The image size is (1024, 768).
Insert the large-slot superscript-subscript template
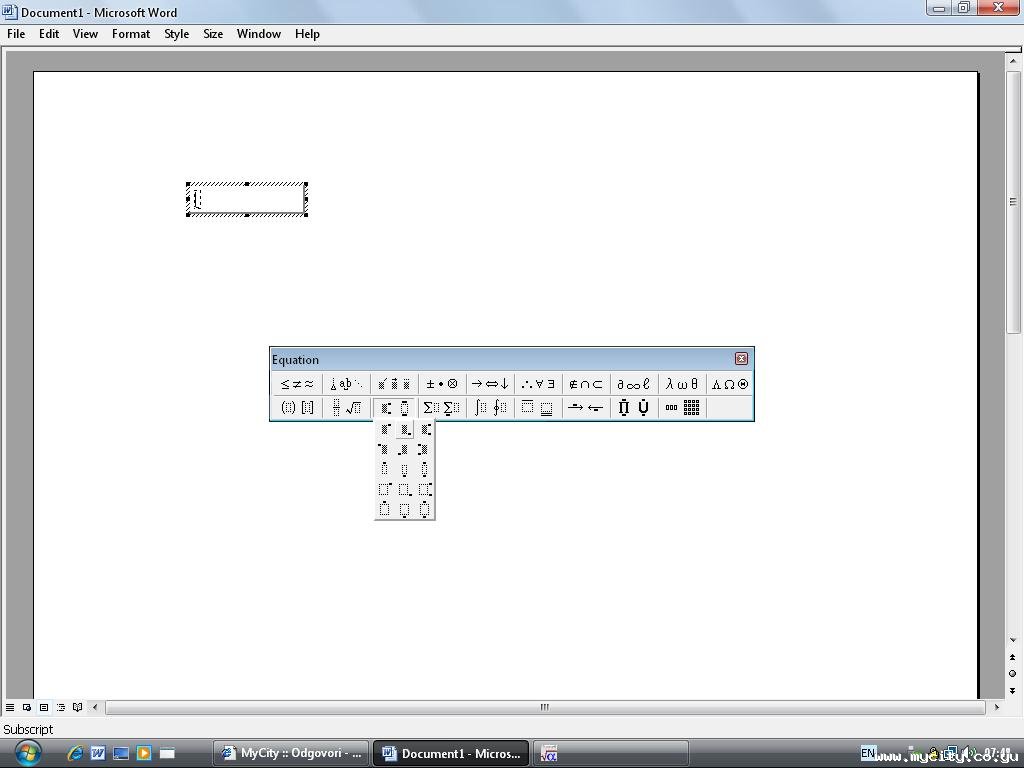pos(425,489)
